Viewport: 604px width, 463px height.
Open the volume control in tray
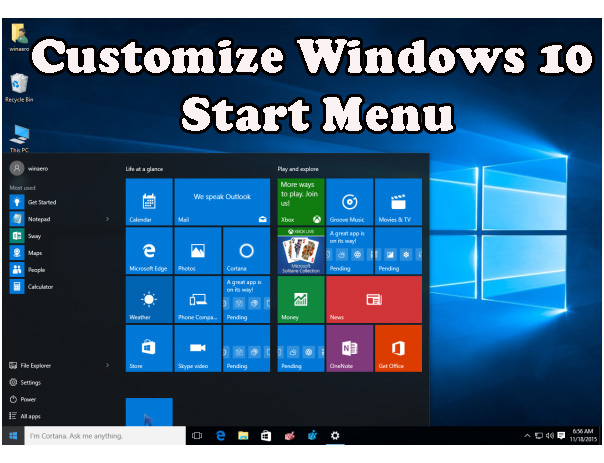pyautogui.click(x=550, y=436)
